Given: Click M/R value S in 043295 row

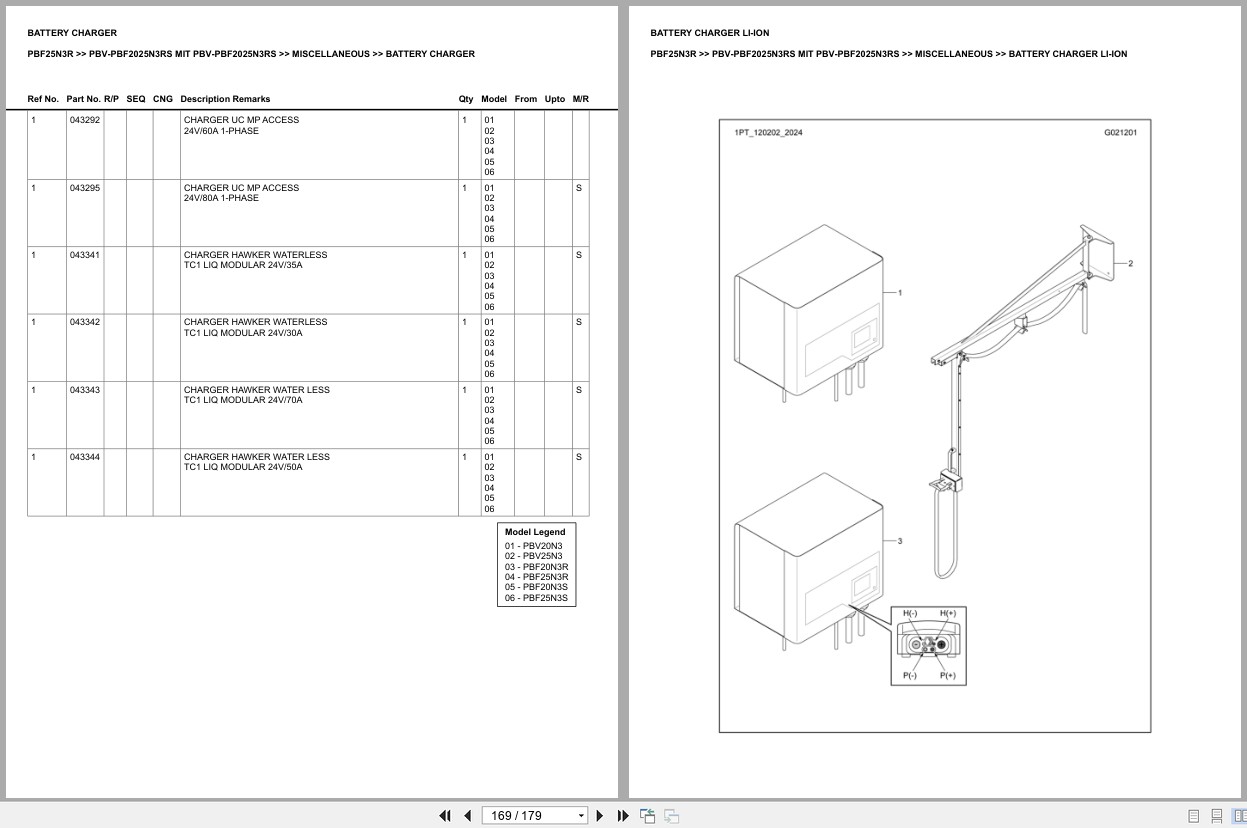Looking at the screenshot, I should pos(578,188).
